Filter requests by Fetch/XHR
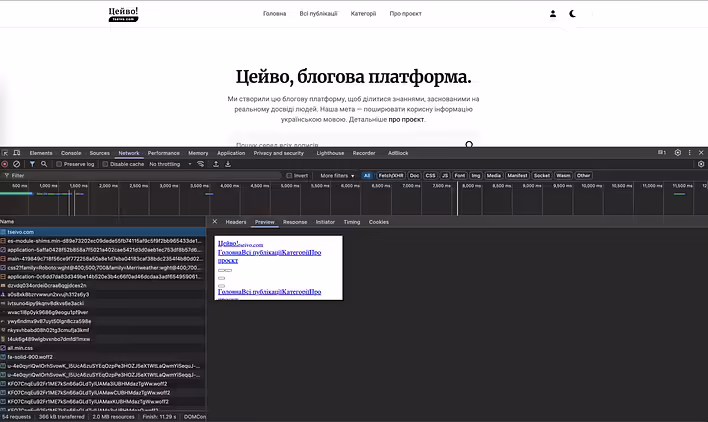 [x=390, y=175]
